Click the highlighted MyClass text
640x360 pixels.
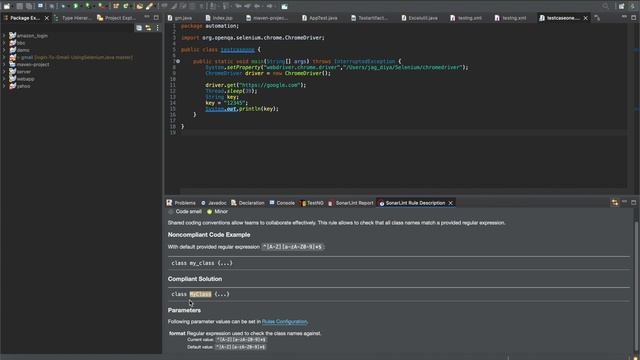coord(200,294)
